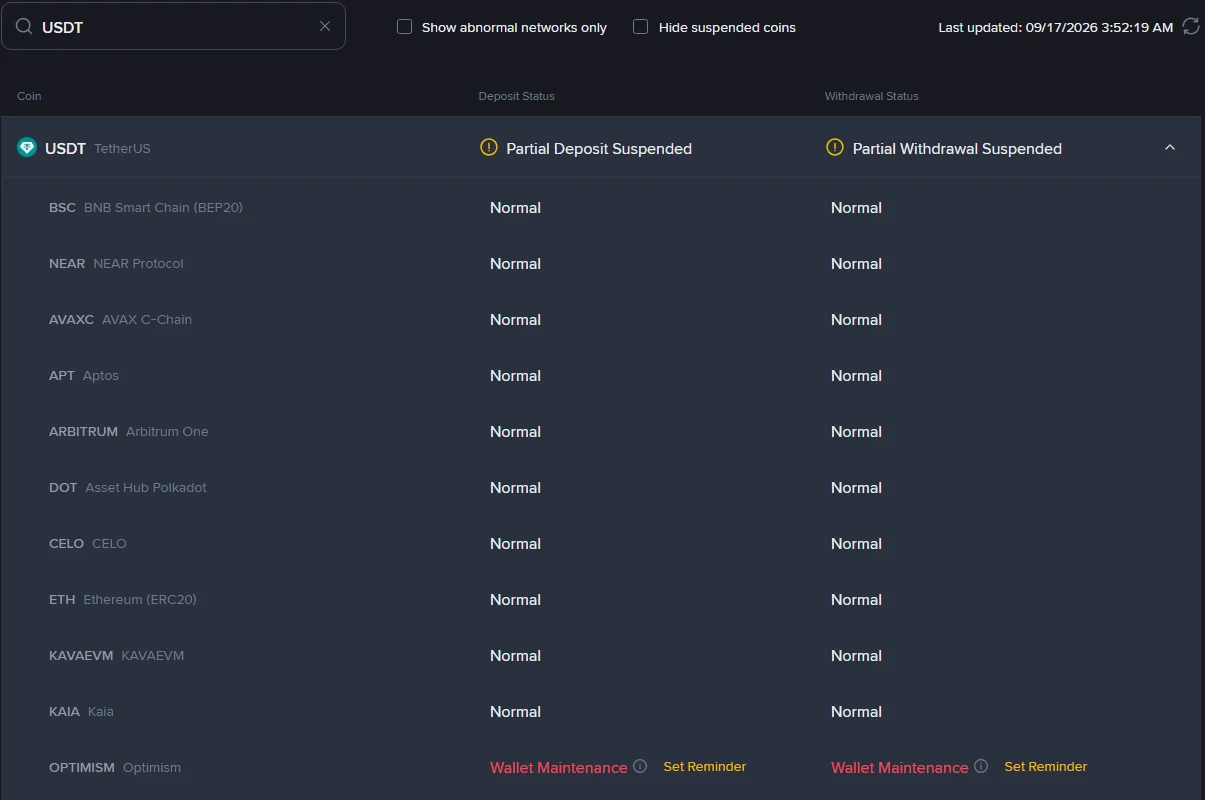This screenshot has width=1205, height=800.
Task: Refresh the last updated status
Action: [1191, 27]
